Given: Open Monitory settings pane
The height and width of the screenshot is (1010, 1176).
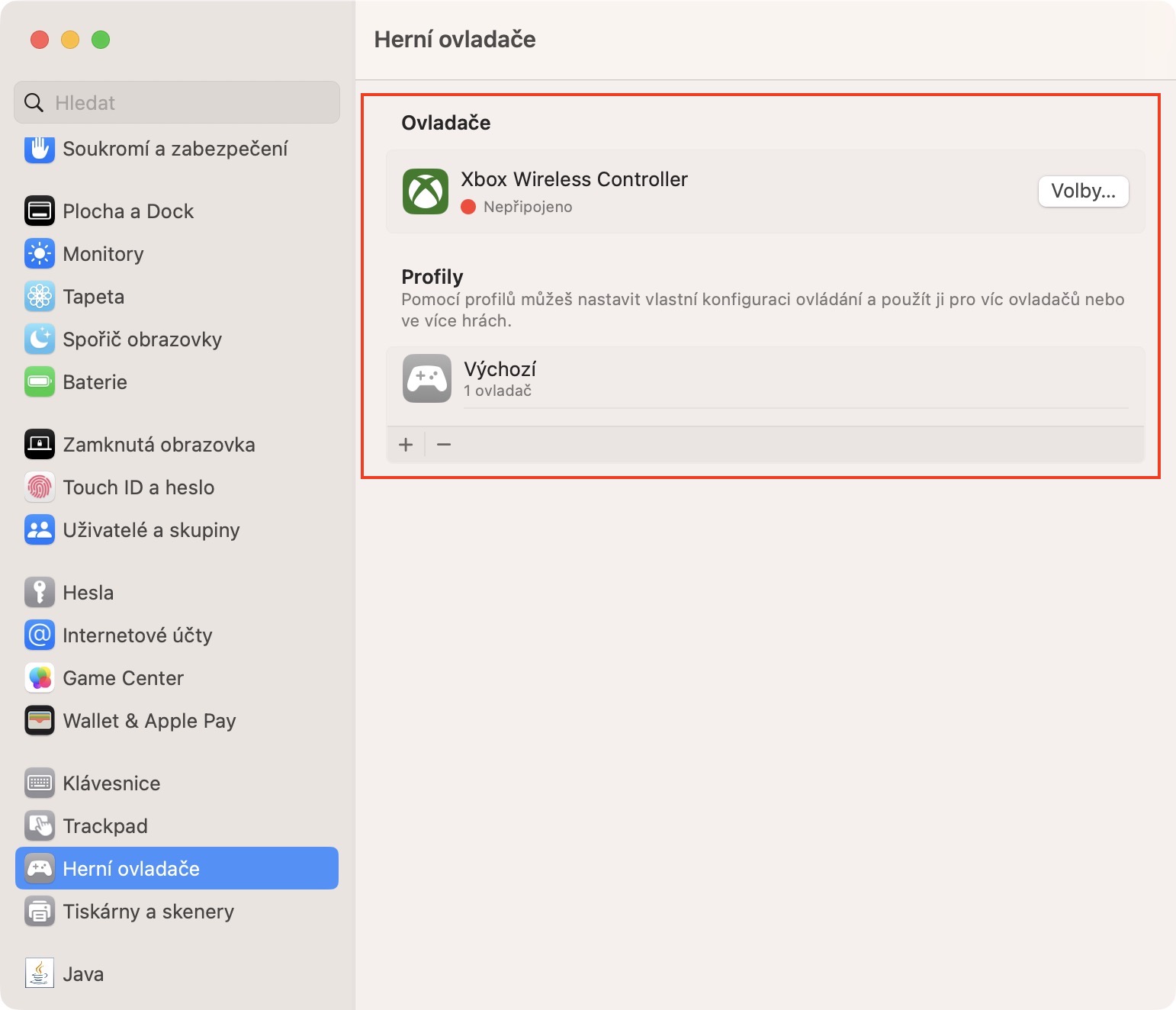Looking at the screenshot, I should (x=103, y=254).
